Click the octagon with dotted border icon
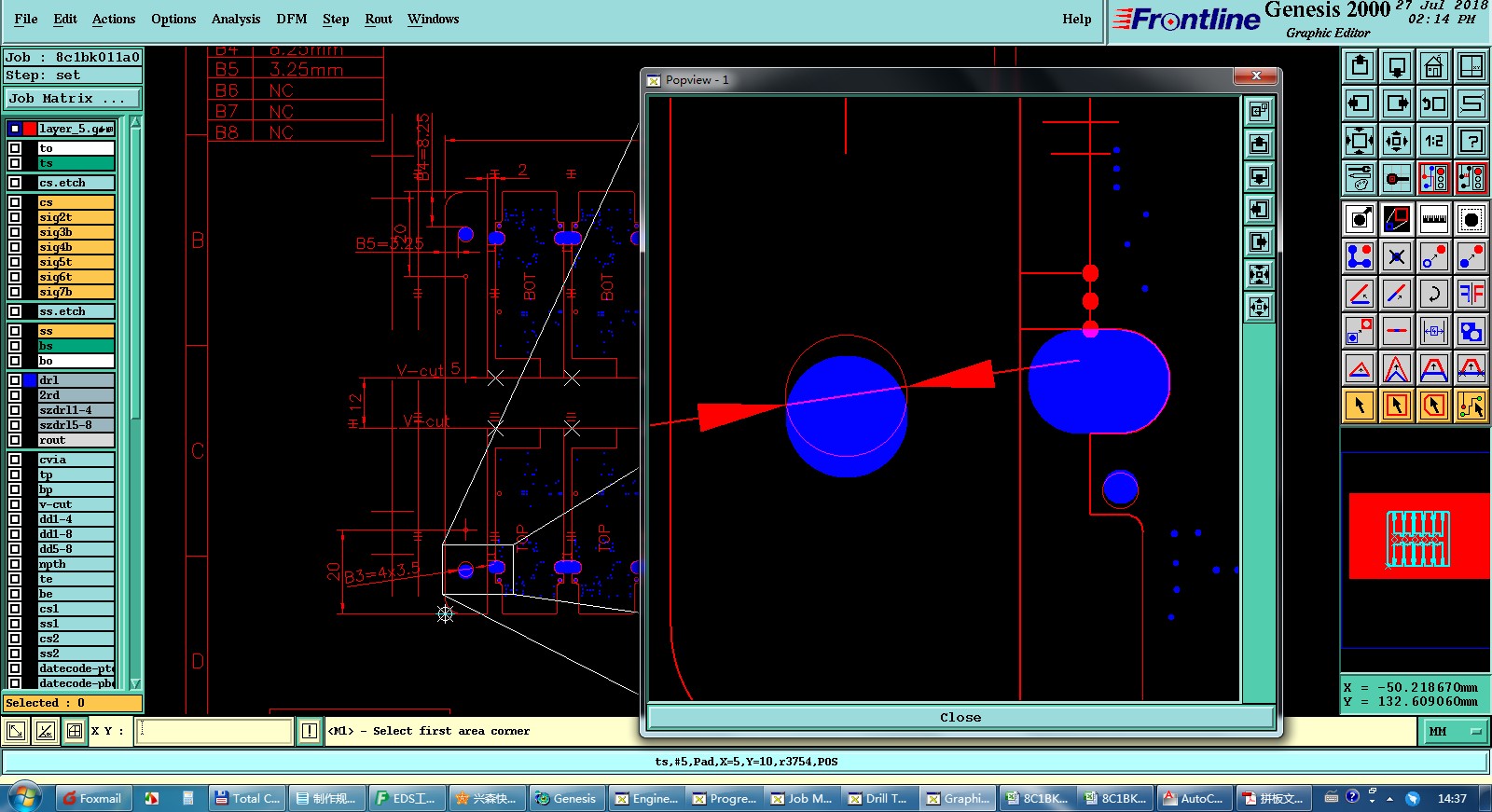 pos(1471,219)
